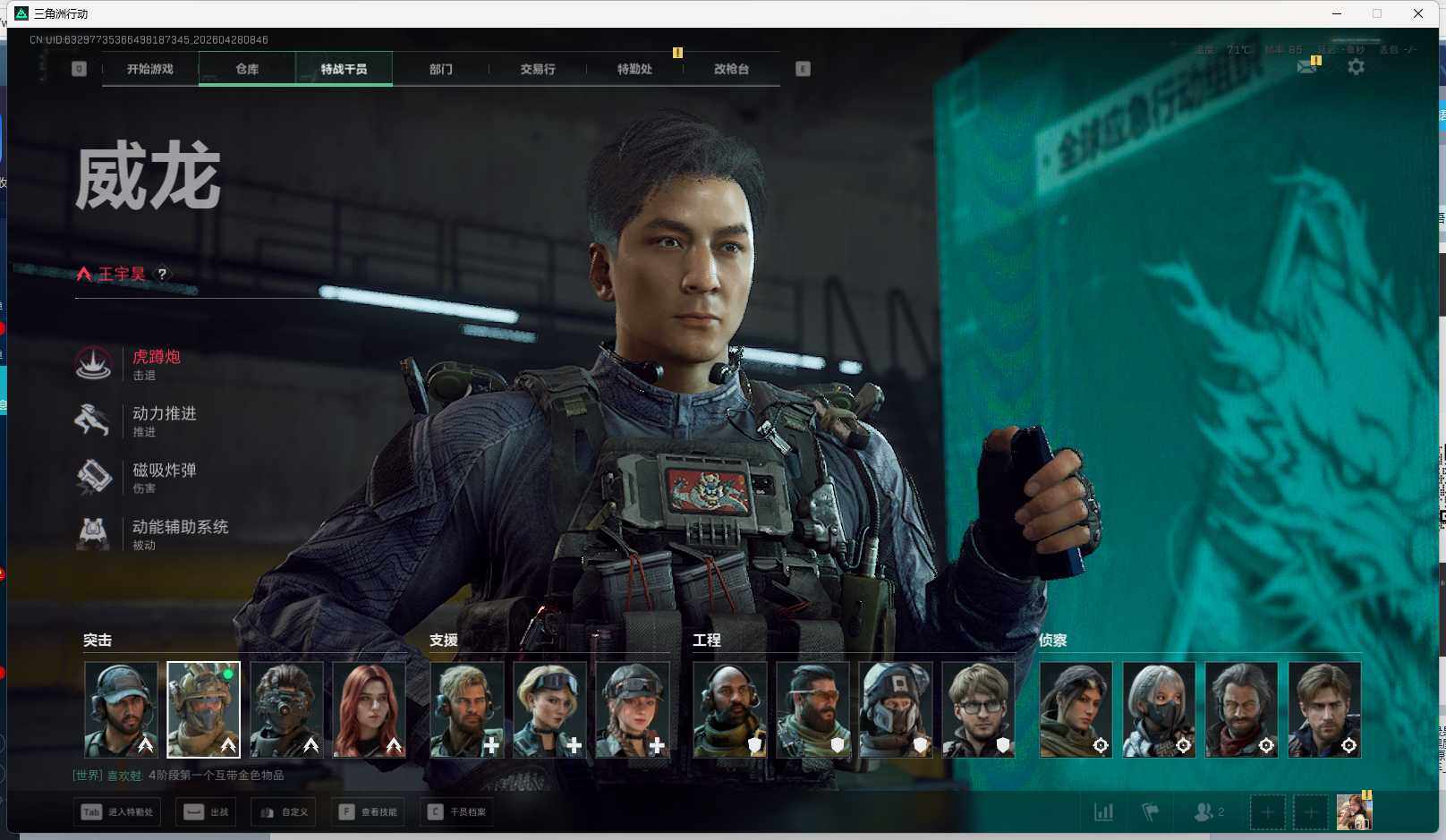Choose first 侦察 operator with dark ponytail
This screenshot has height=840, width=1446.
pyautogui.click(x=1076, y=709)
